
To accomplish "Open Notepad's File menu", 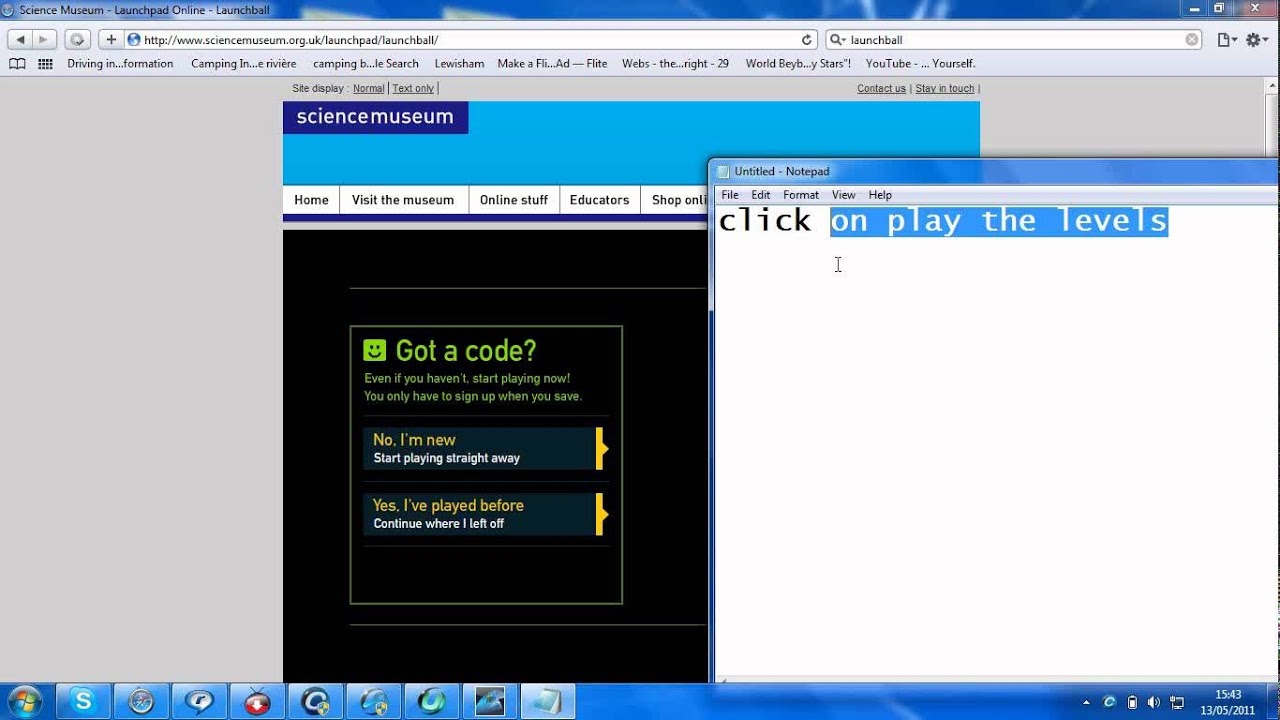I will coord(730,195).
